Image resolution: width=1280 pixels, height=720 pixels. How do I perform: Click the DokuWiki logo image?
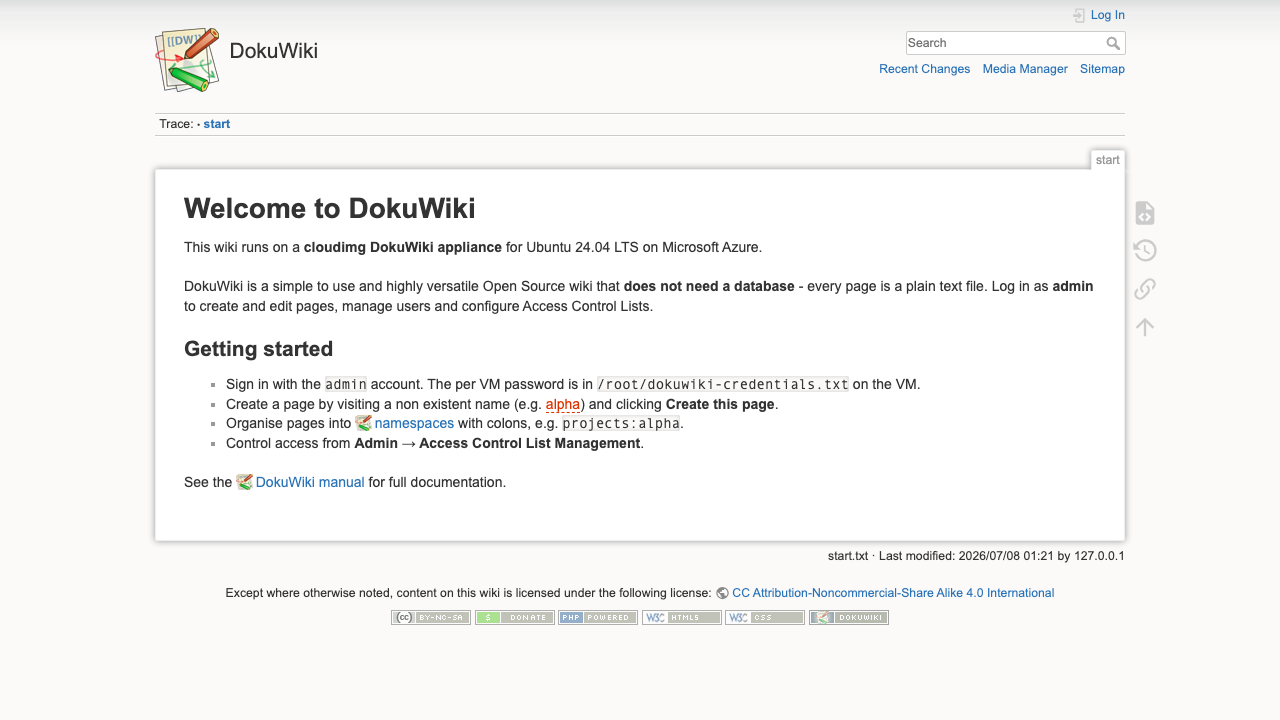click(x=187, y=60)
